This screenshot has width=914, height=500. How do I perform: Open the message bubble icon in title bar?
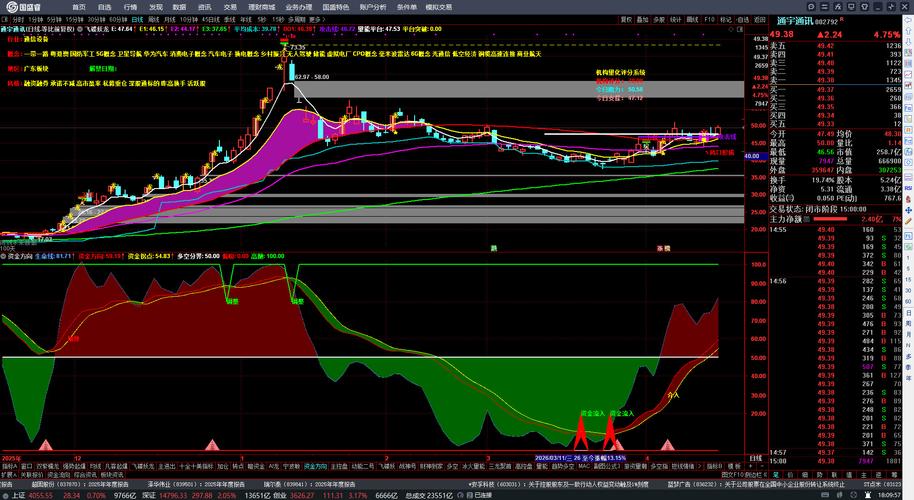pyautogui.click(x=811, y=7)
